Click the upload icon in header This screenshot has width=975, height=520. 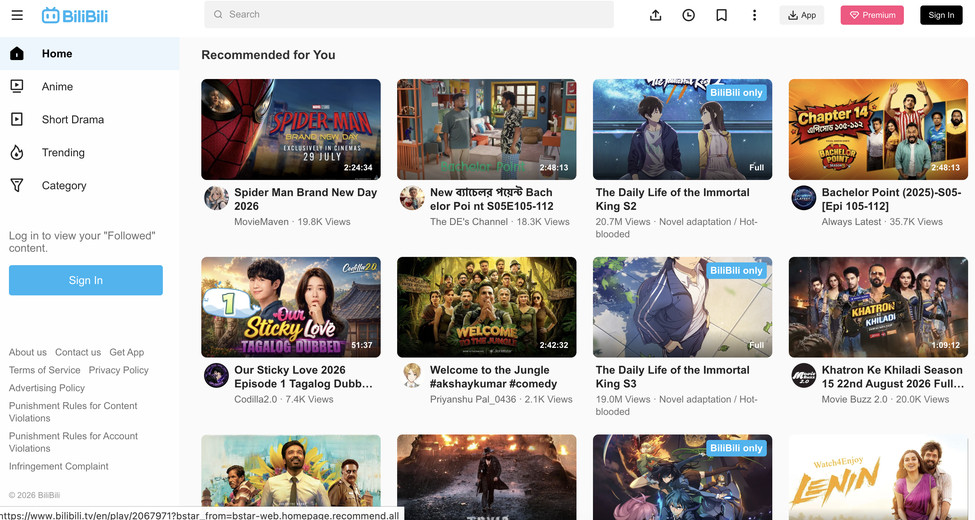(x=655, y=15)
